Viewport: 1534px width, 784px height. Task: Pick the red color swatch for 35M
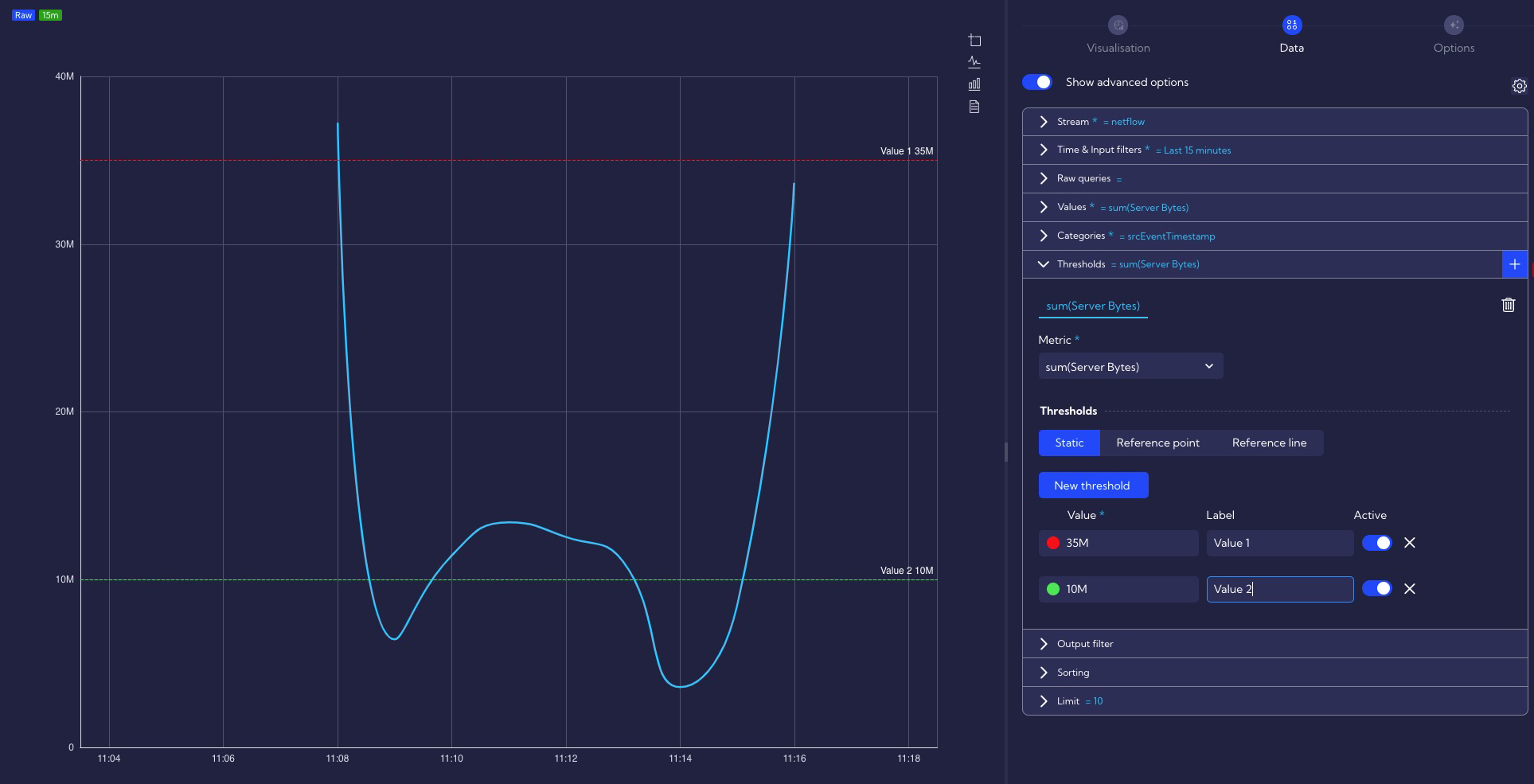point(1053,543)
